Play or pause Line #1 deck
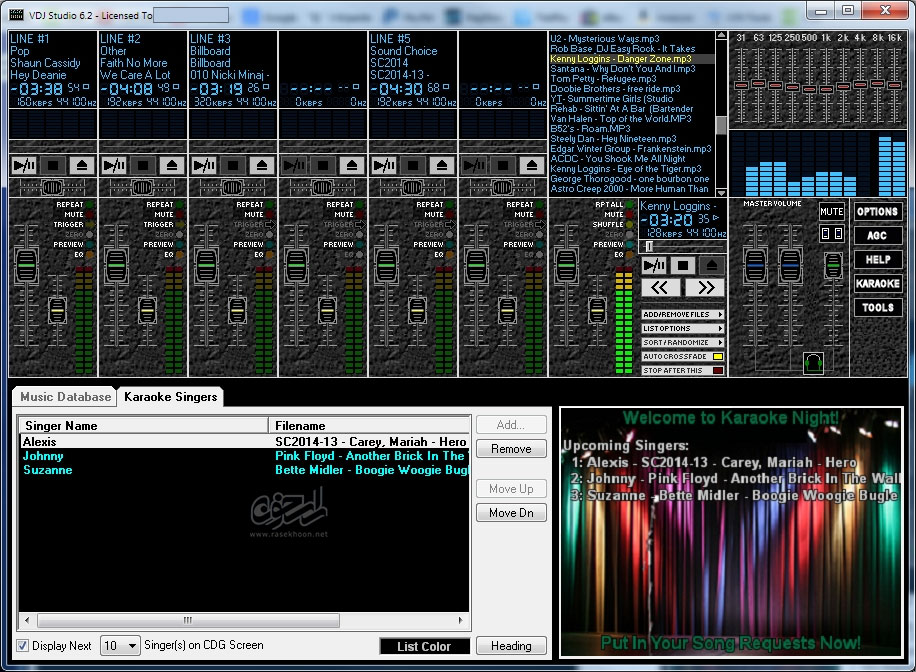The height and width of the screenshot is (672, 916). (x=24, y=165)
